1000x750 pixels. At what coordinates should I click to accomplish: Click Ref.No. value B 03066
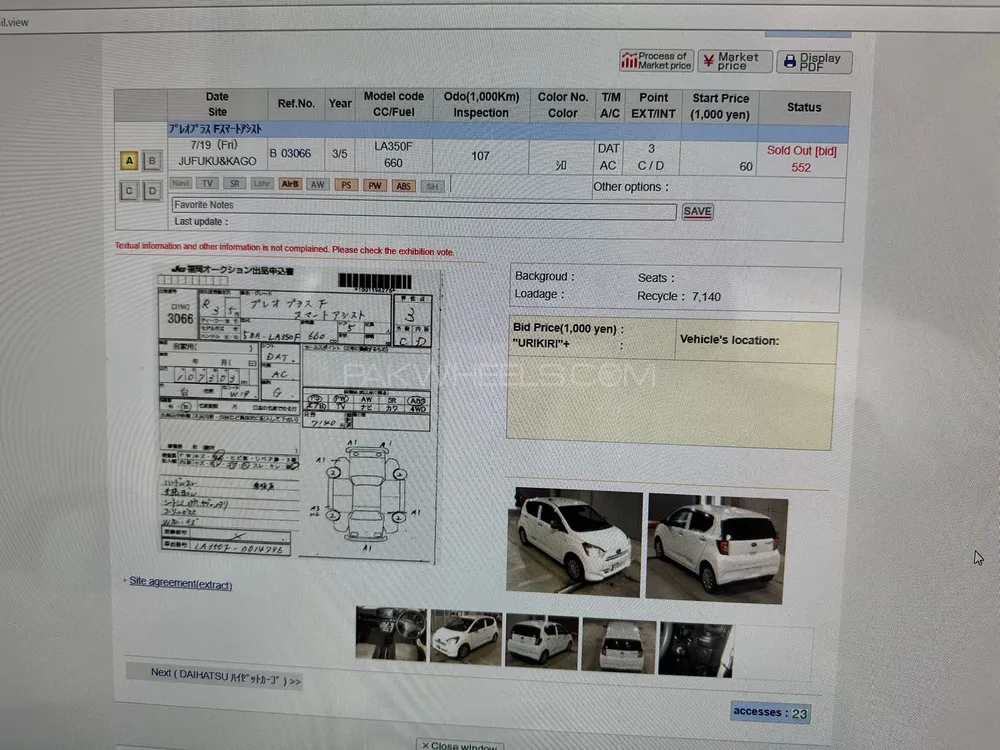(x=290, y=154)
